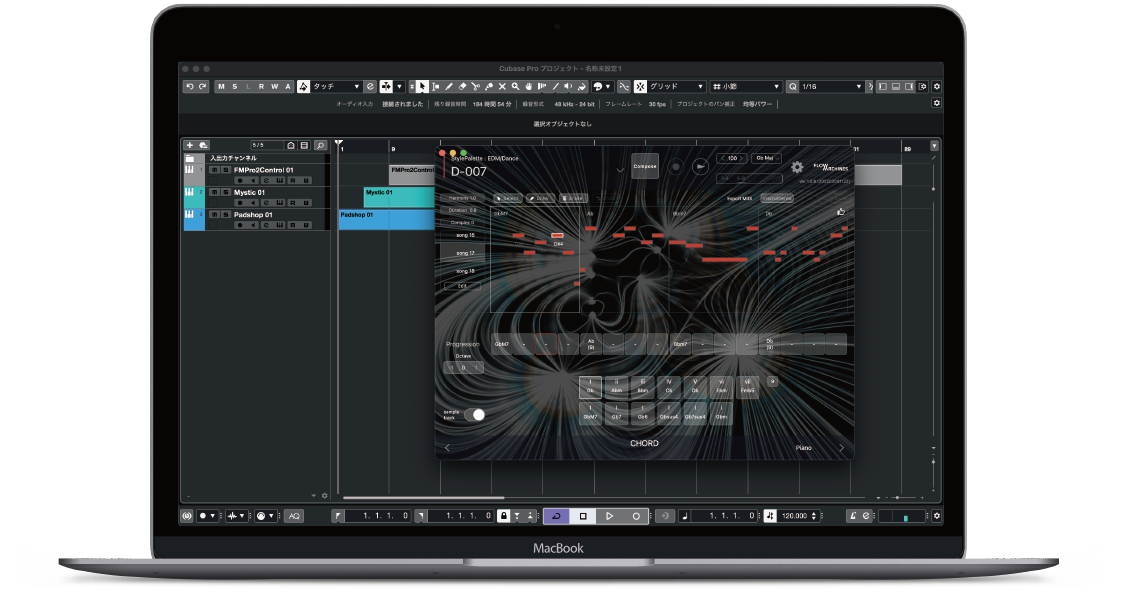The height and width of the screenshot is (594, 1124).
Task: Select the Split scissors tool
Action: (475, 87)
